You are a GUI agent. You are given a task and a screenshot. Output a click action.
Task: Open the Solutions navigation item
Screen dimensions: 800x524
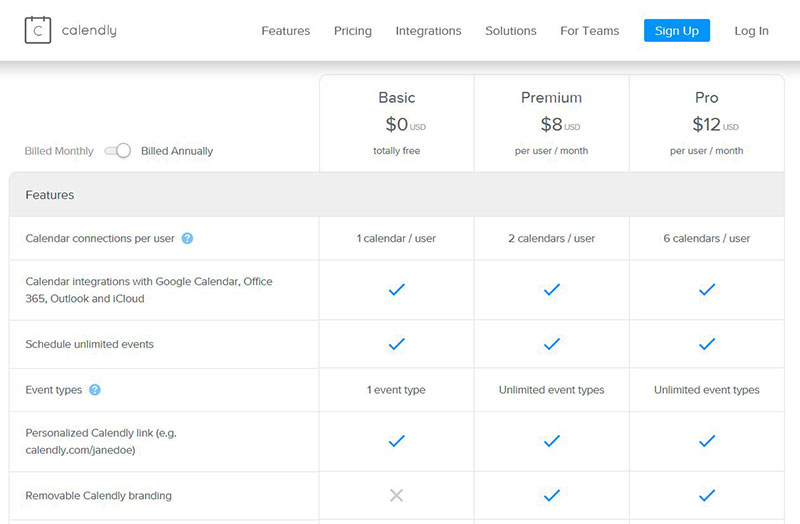click(x=510, y=31)
